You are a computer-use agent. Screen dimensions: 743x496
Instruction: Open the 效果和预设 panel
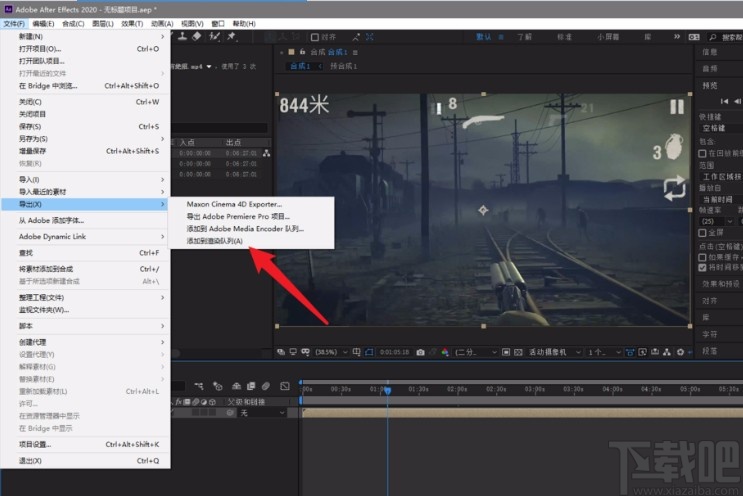pyautogui.click(x=719, y=283)
